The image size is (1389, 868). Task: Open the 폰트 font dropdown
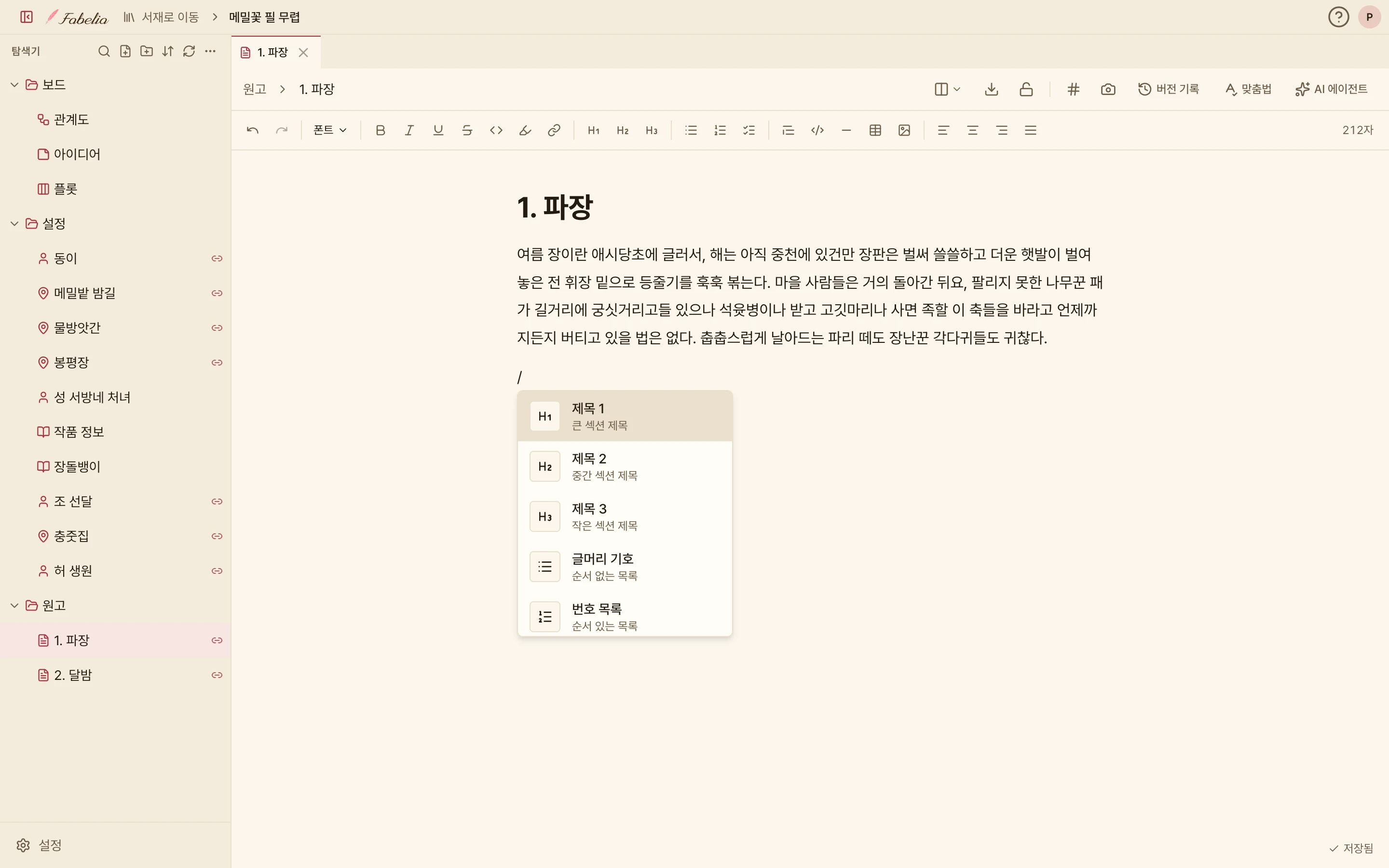tap(330, 130)
